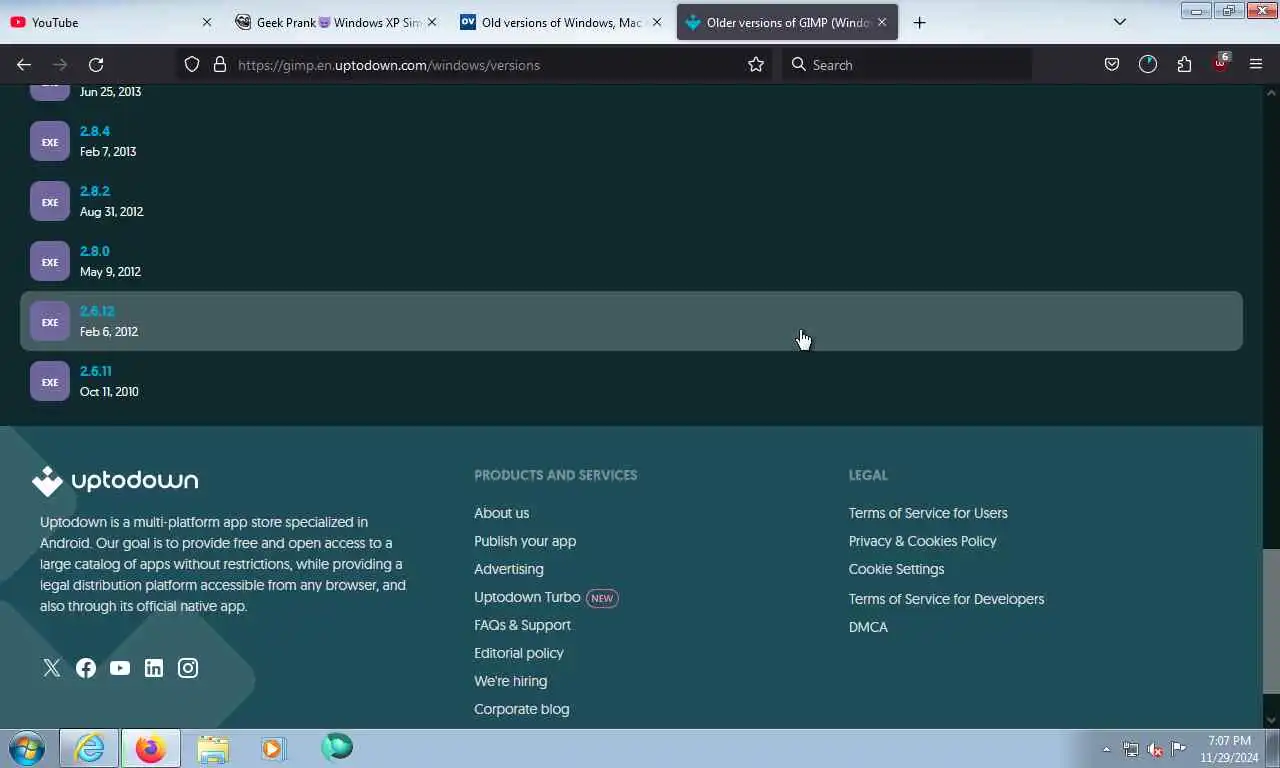Open the Publish your app link
The image size is (1280, 768).
pos(525,541)
